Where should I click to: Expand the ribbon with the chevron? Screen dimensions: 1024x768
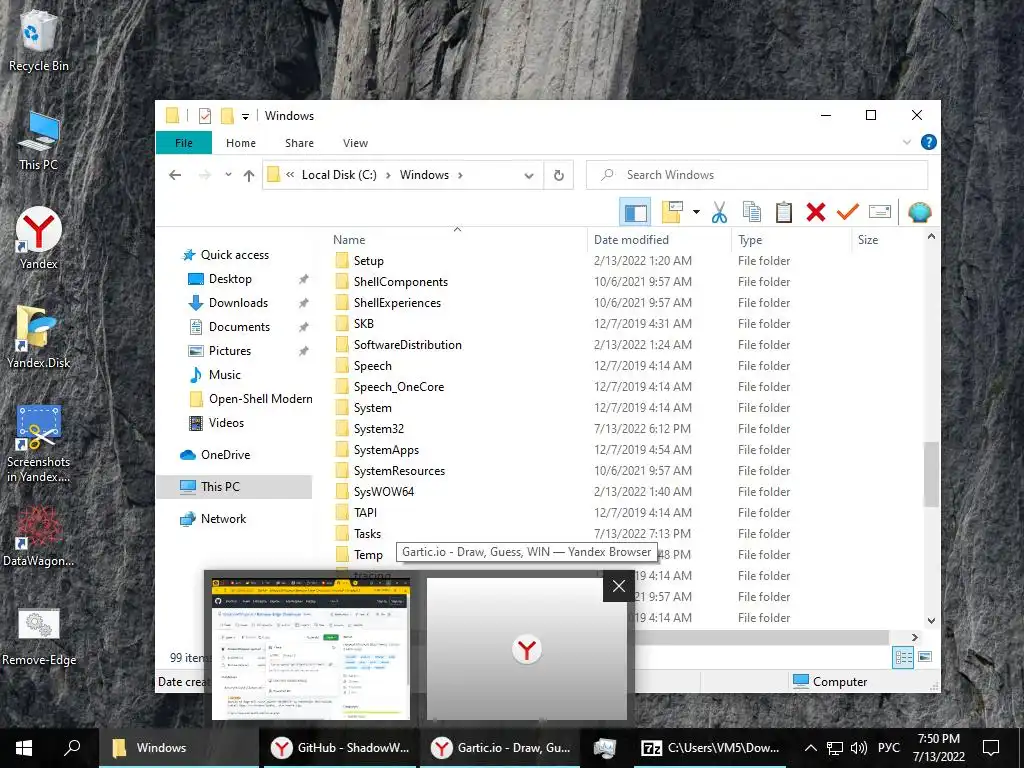(x=906, y=142)
